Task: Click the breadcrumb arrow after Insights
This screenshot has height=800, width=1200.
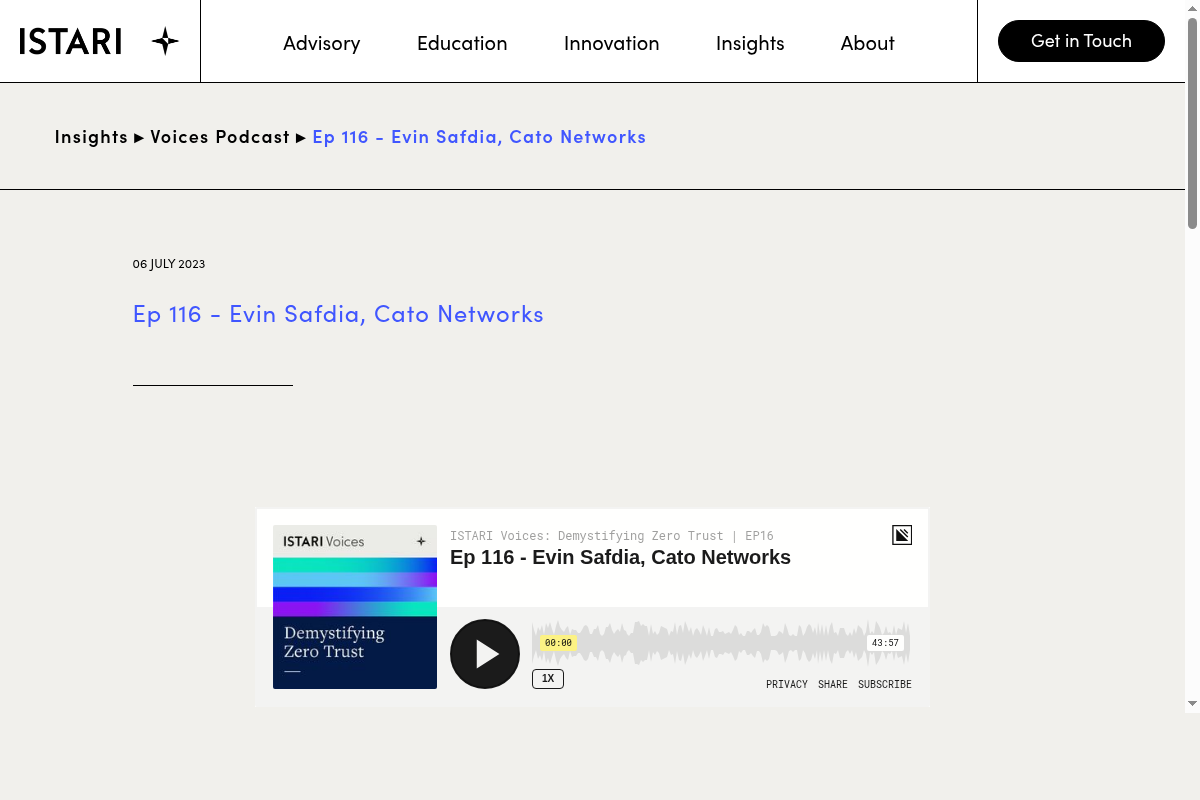Action: [x=139, y=137]
